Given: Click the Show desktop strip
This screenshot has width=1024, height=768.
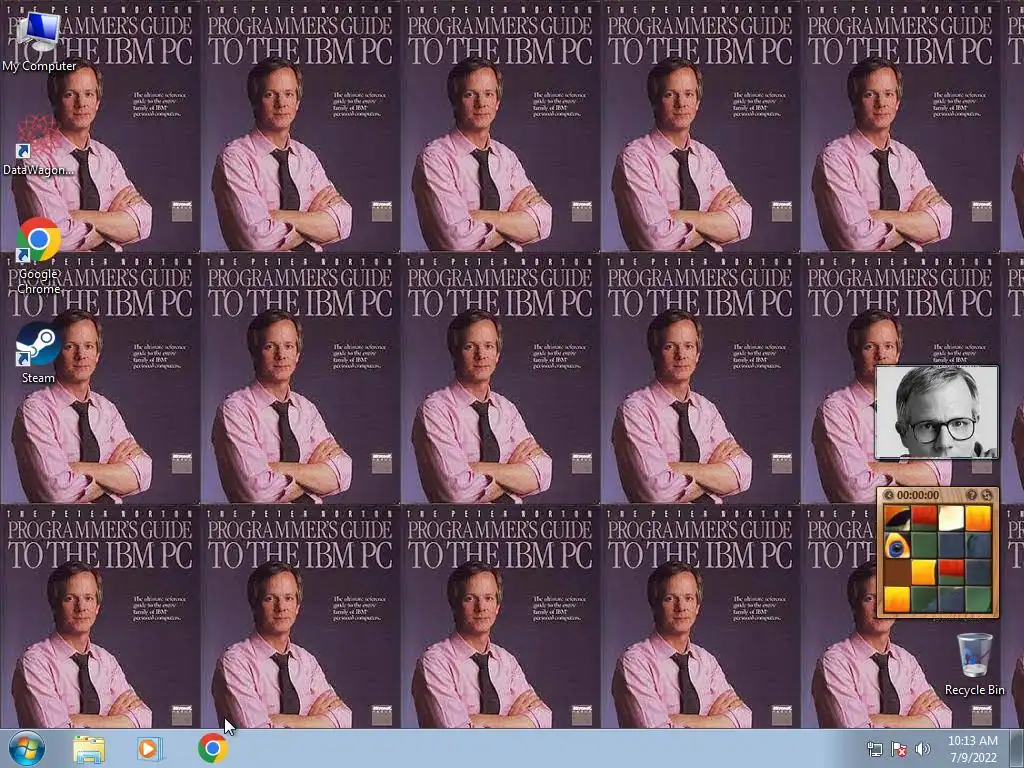Looking at the screenshot, I should click(x=1017, y=749).
